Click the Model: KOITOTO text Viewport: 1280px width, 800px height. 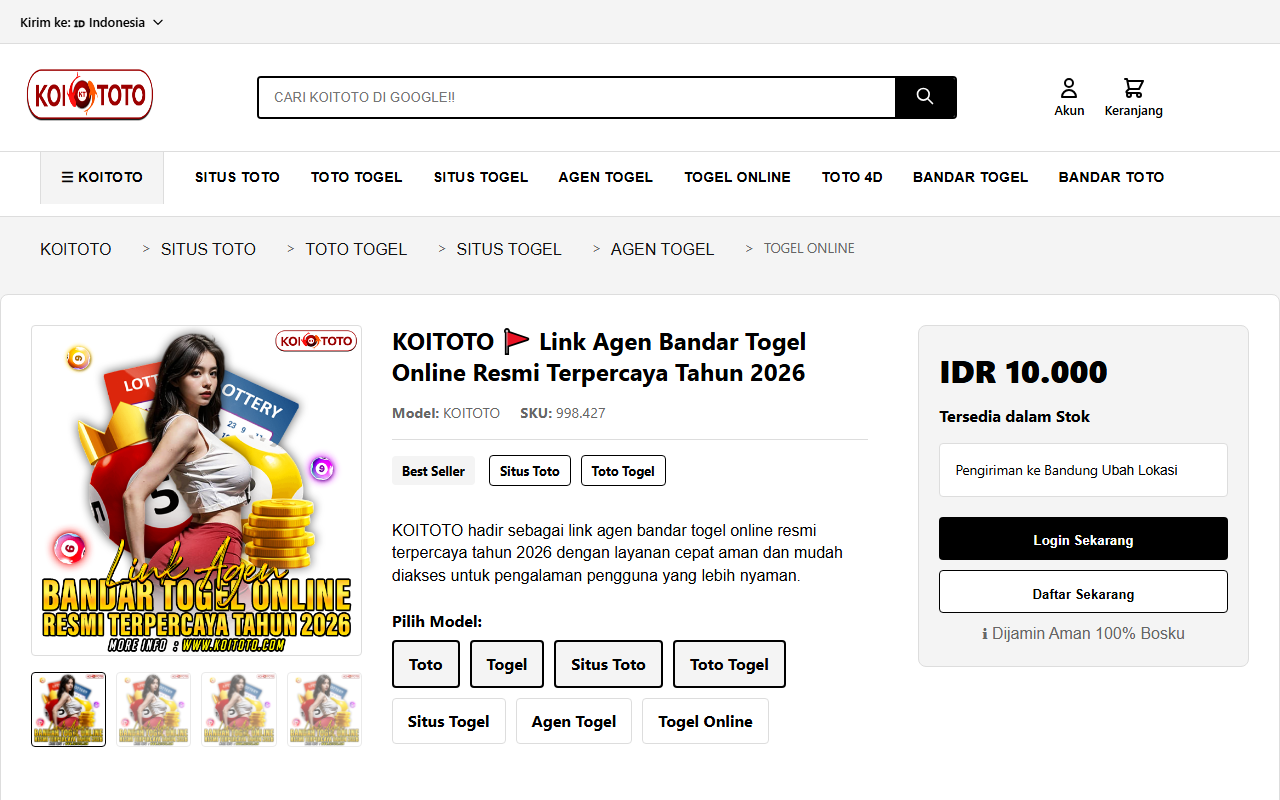[x=446, y=413]
